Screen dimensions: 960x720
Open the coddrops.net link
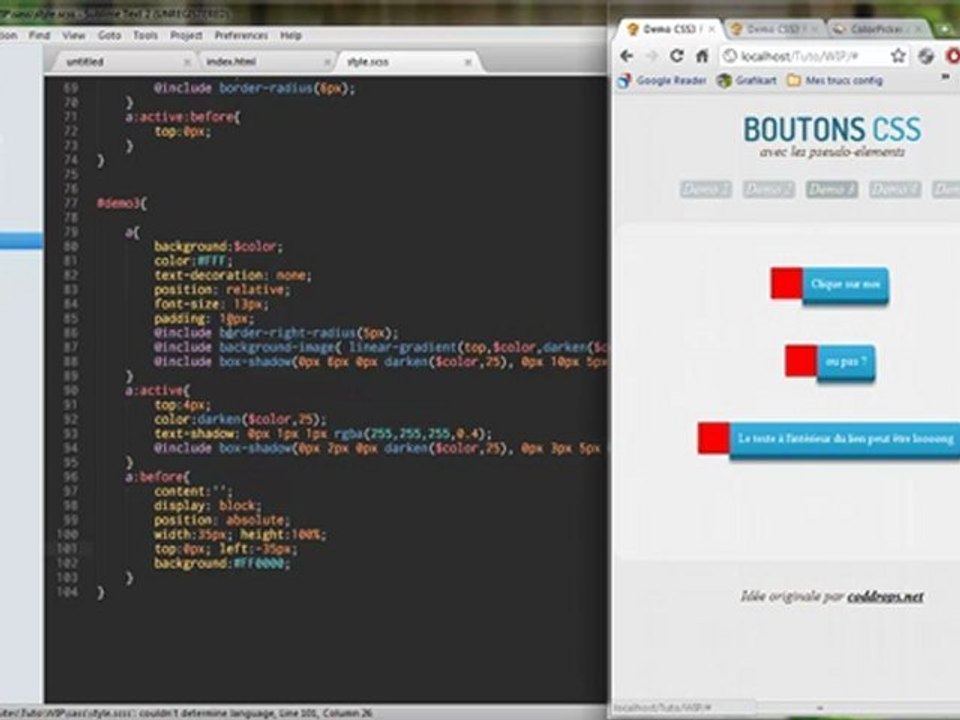coord(885,596)
